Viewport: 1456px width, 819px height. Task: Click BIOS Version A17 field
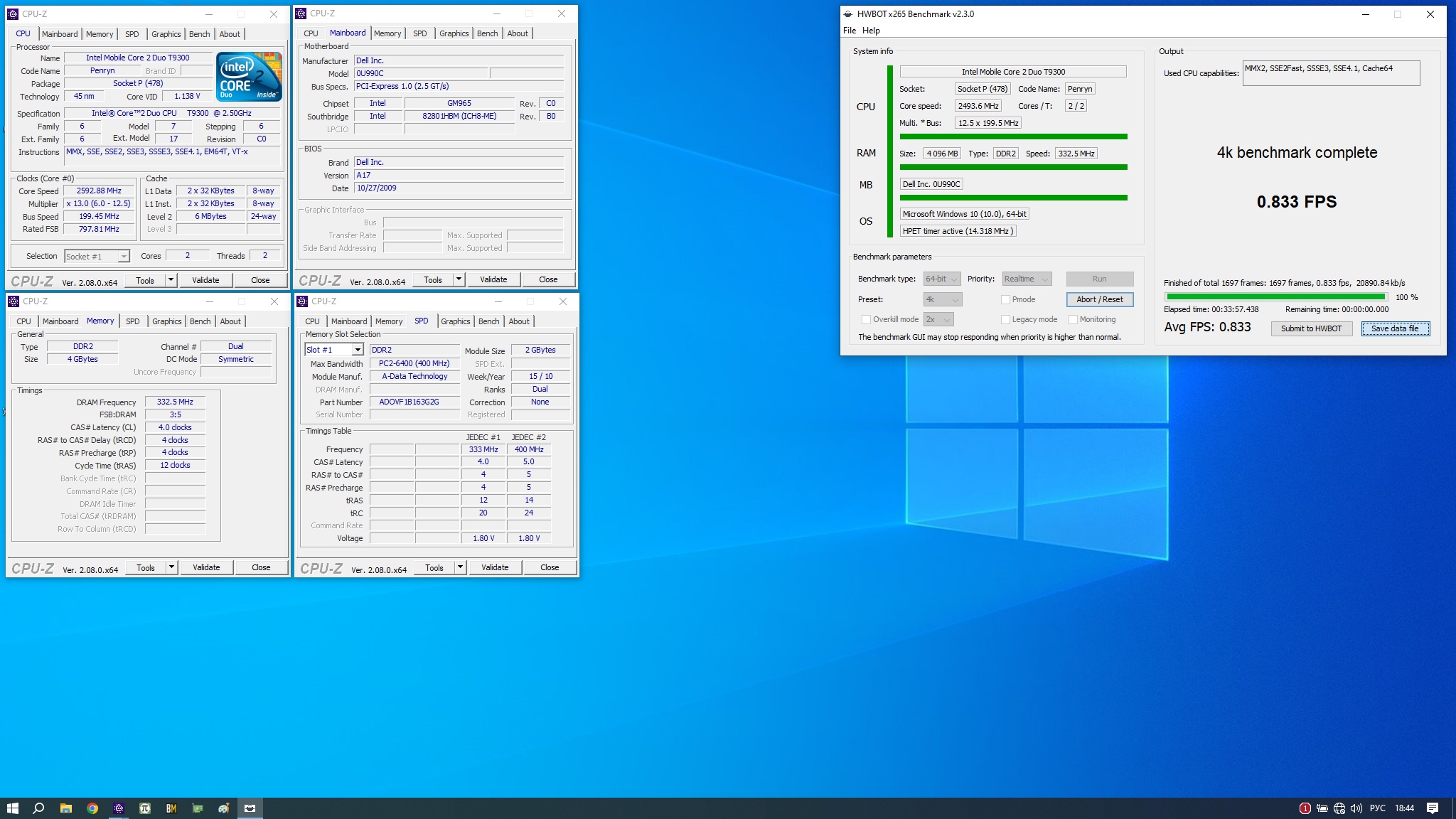[459, 175]
